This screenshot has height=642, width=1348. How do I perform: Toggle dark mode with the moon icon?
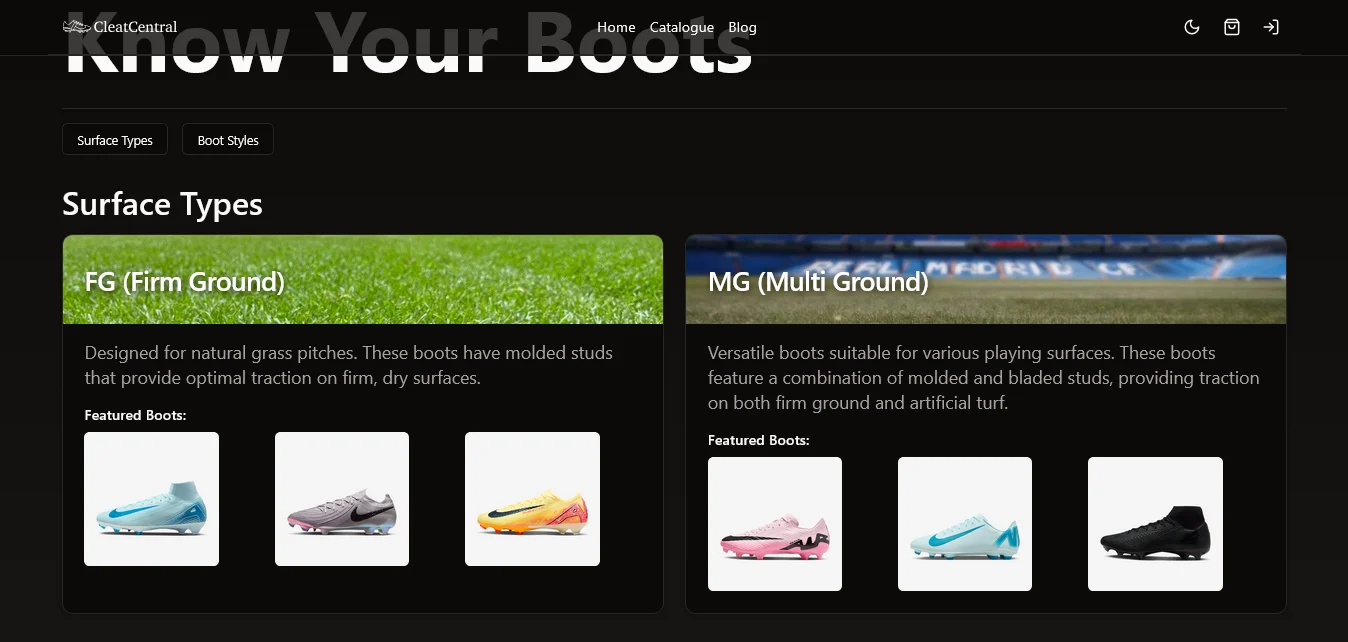click(1191, 27)
